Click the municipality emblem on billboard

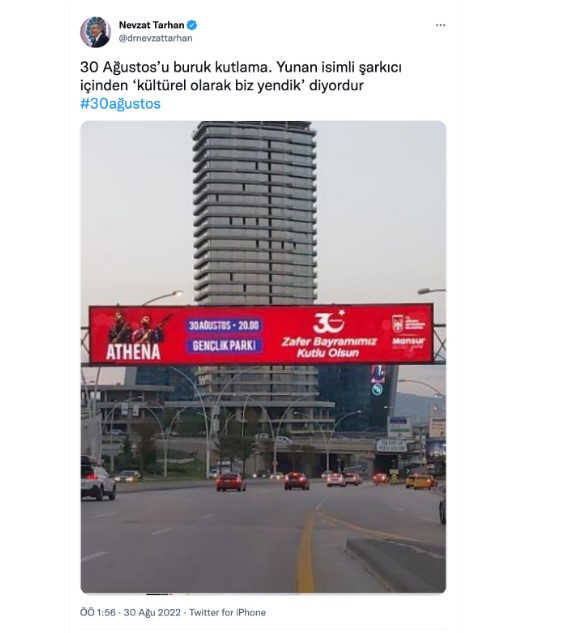tap(398, 324)
